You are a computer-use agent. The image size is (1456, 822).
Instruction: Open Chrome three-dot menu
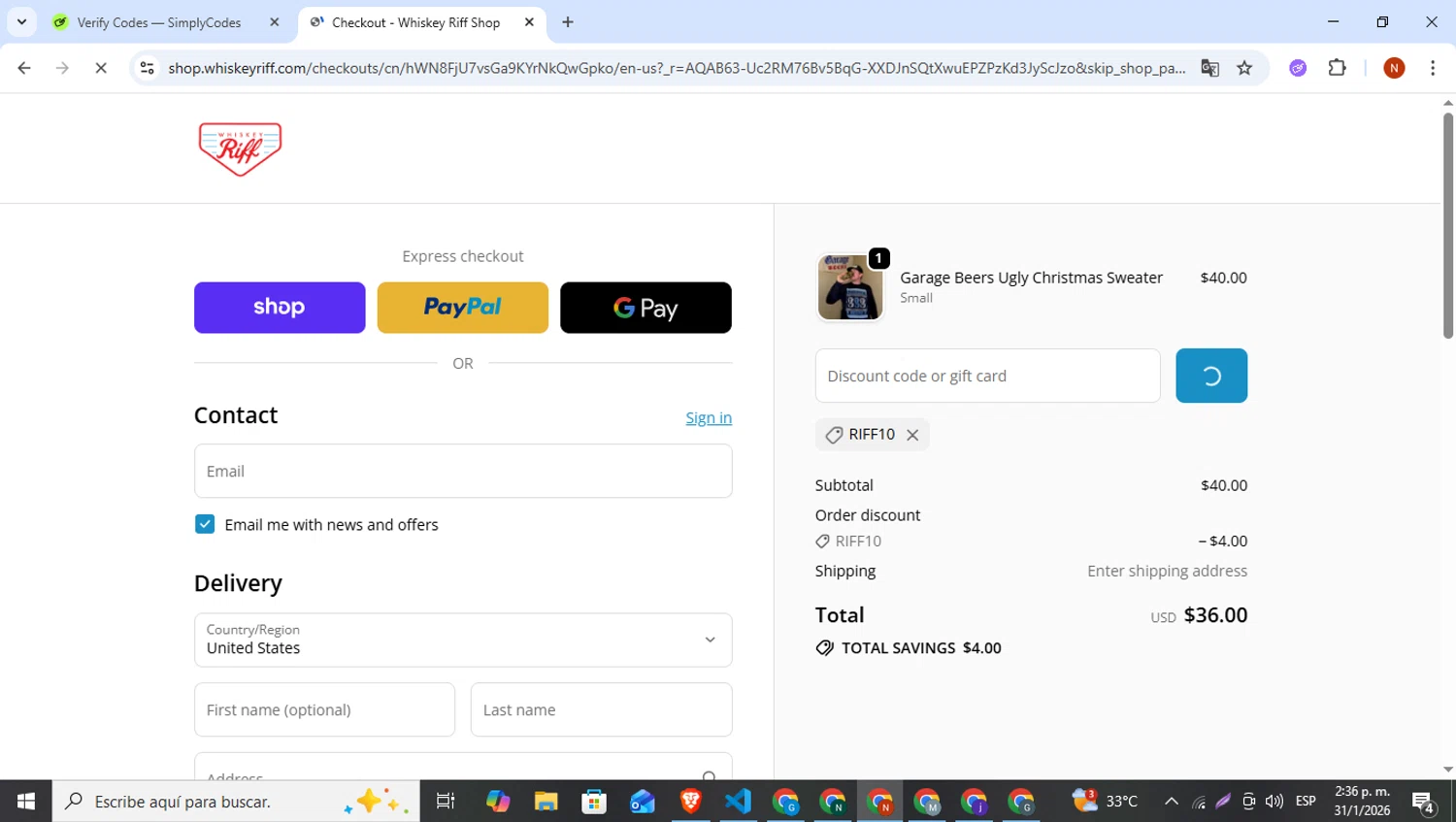coord(1433,68)
